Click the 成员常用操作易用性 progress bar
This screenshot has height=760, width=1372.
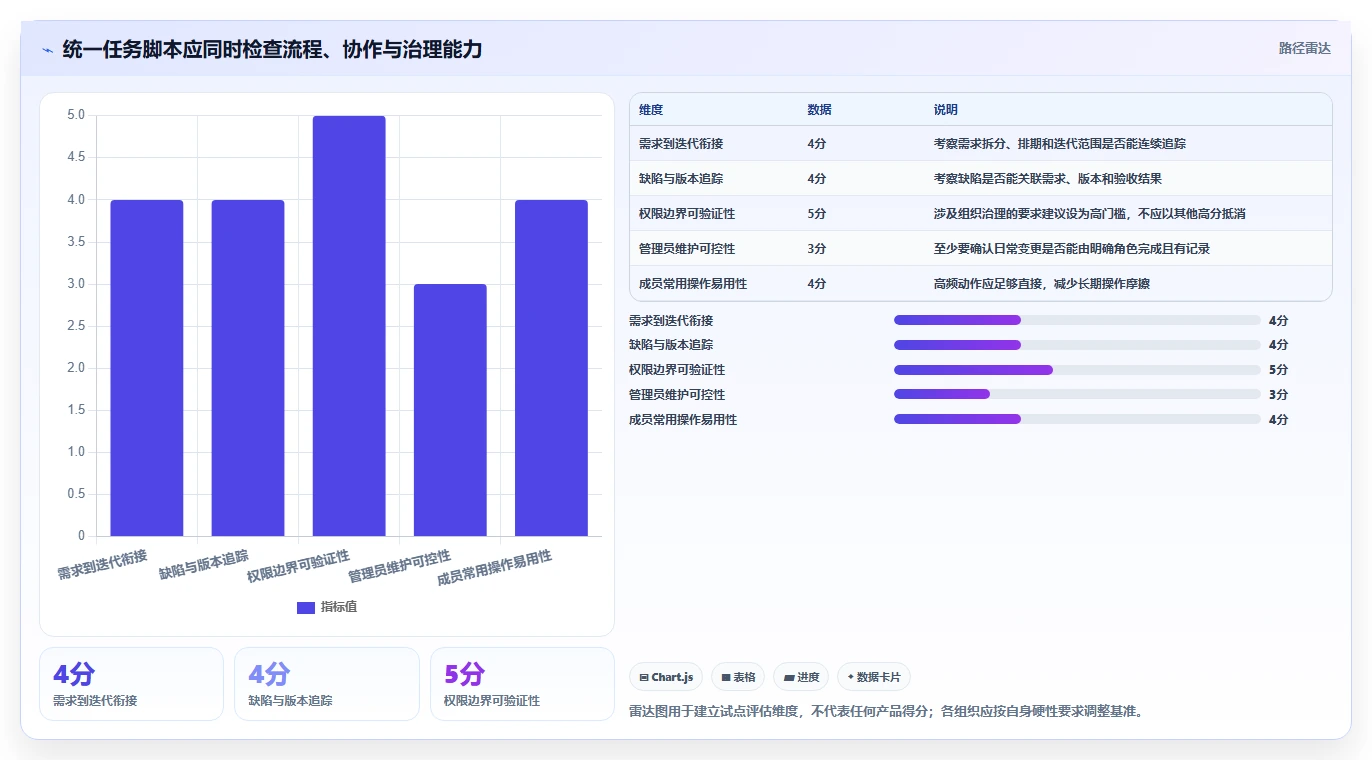pyautogui.click(x=1077, y=419)
